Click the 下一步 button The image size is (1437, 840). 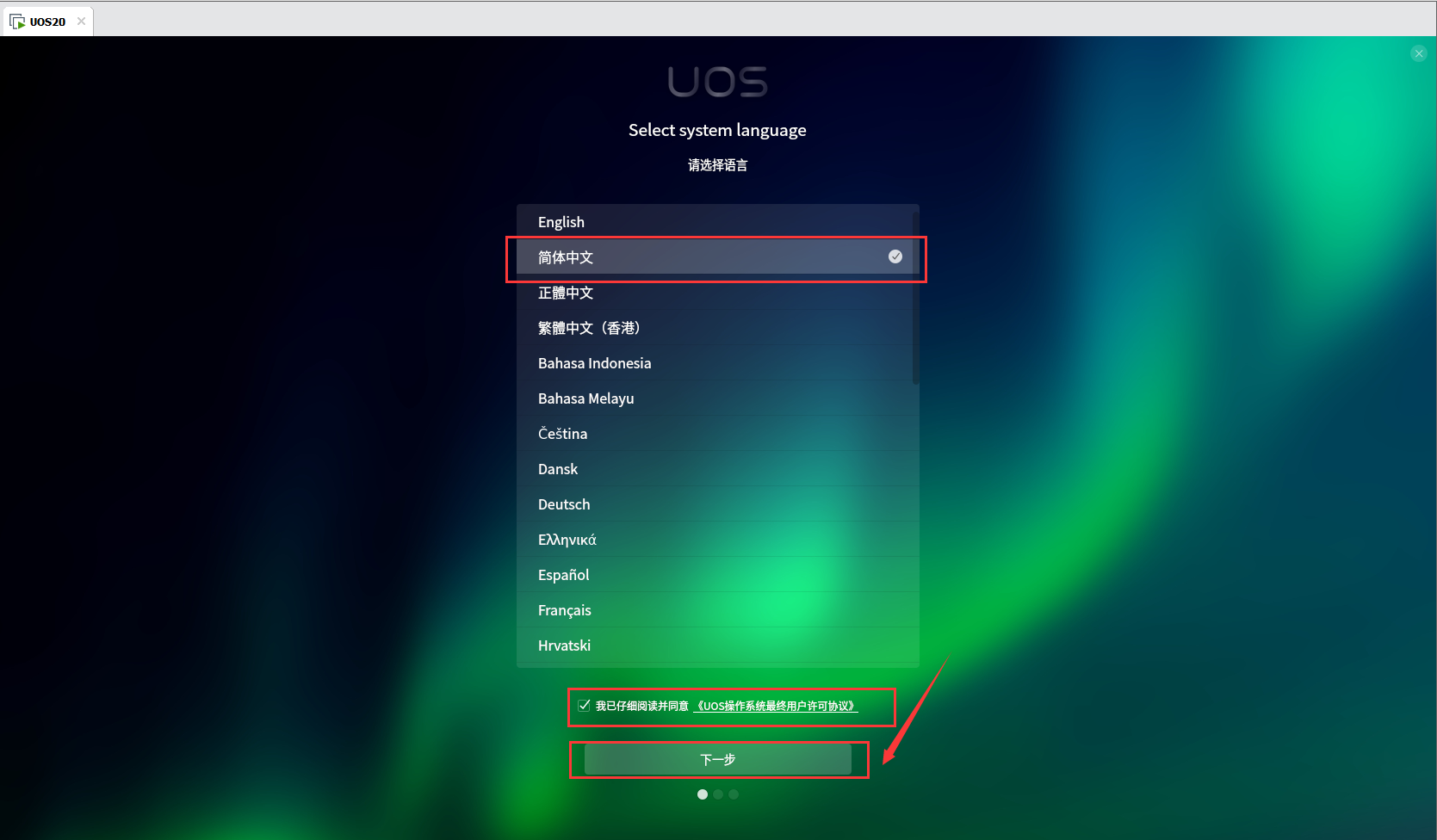pyautogui.click(x=719, y=760)
